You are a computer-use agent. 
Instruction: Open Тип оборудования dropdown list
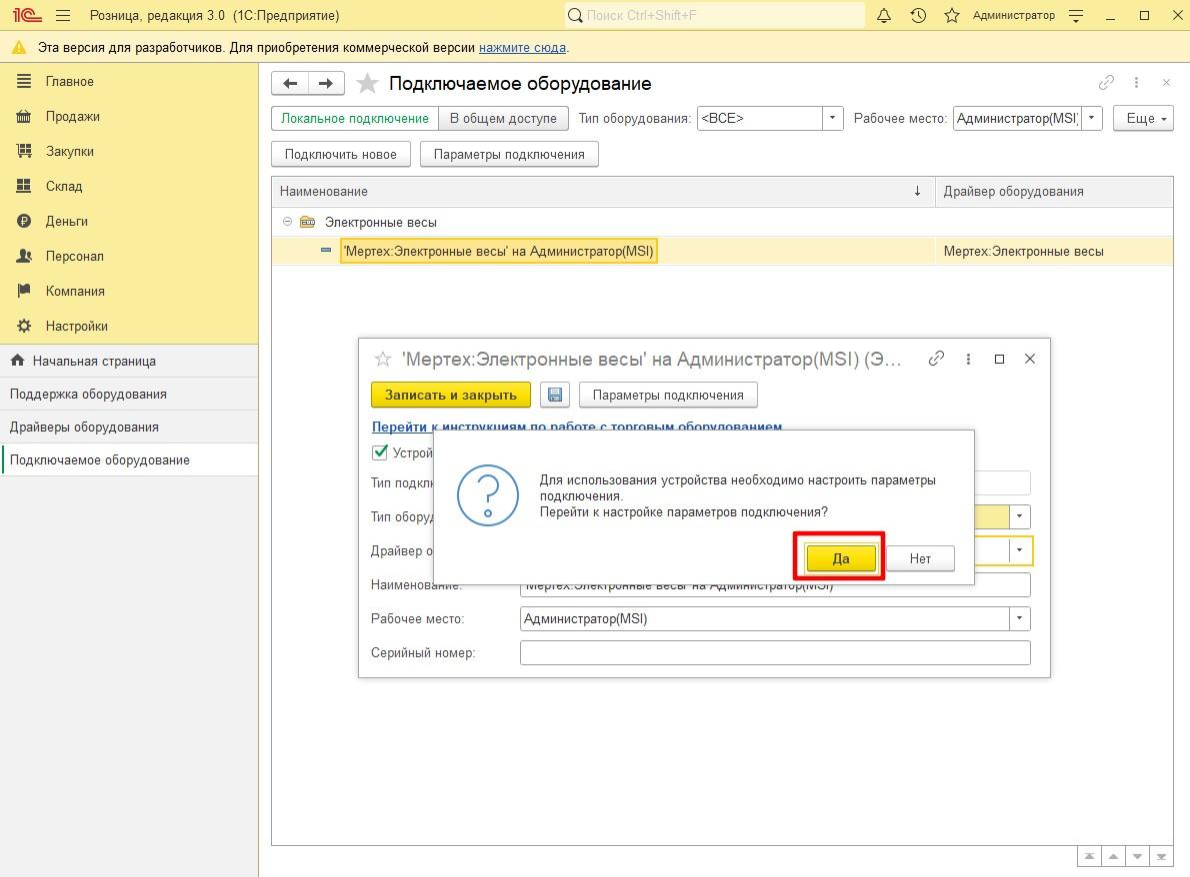point(833,118)
